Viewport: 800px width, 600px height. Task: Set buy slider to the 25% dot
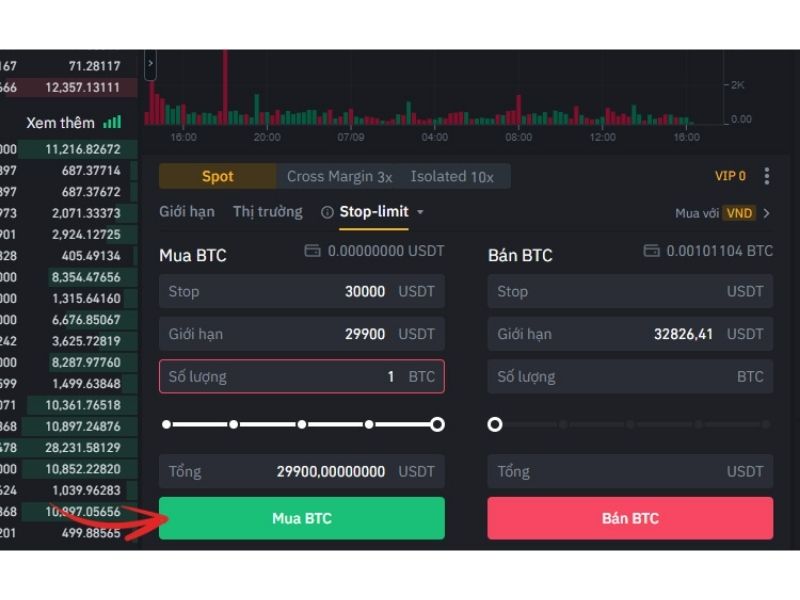click(233, 424)
